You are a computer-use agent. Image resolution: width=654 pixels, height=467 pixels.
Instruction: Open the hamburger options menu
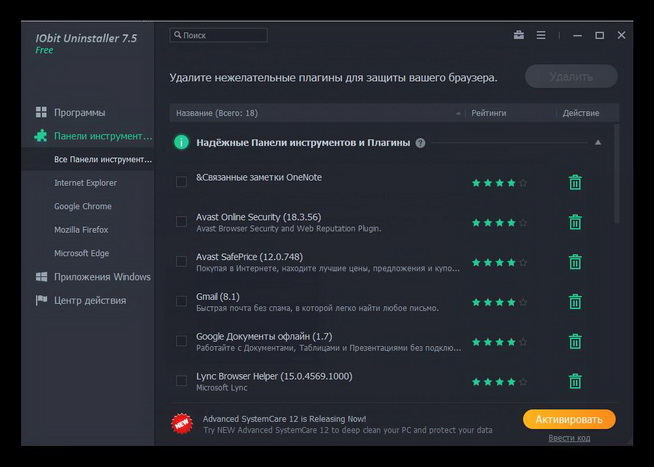541,35
